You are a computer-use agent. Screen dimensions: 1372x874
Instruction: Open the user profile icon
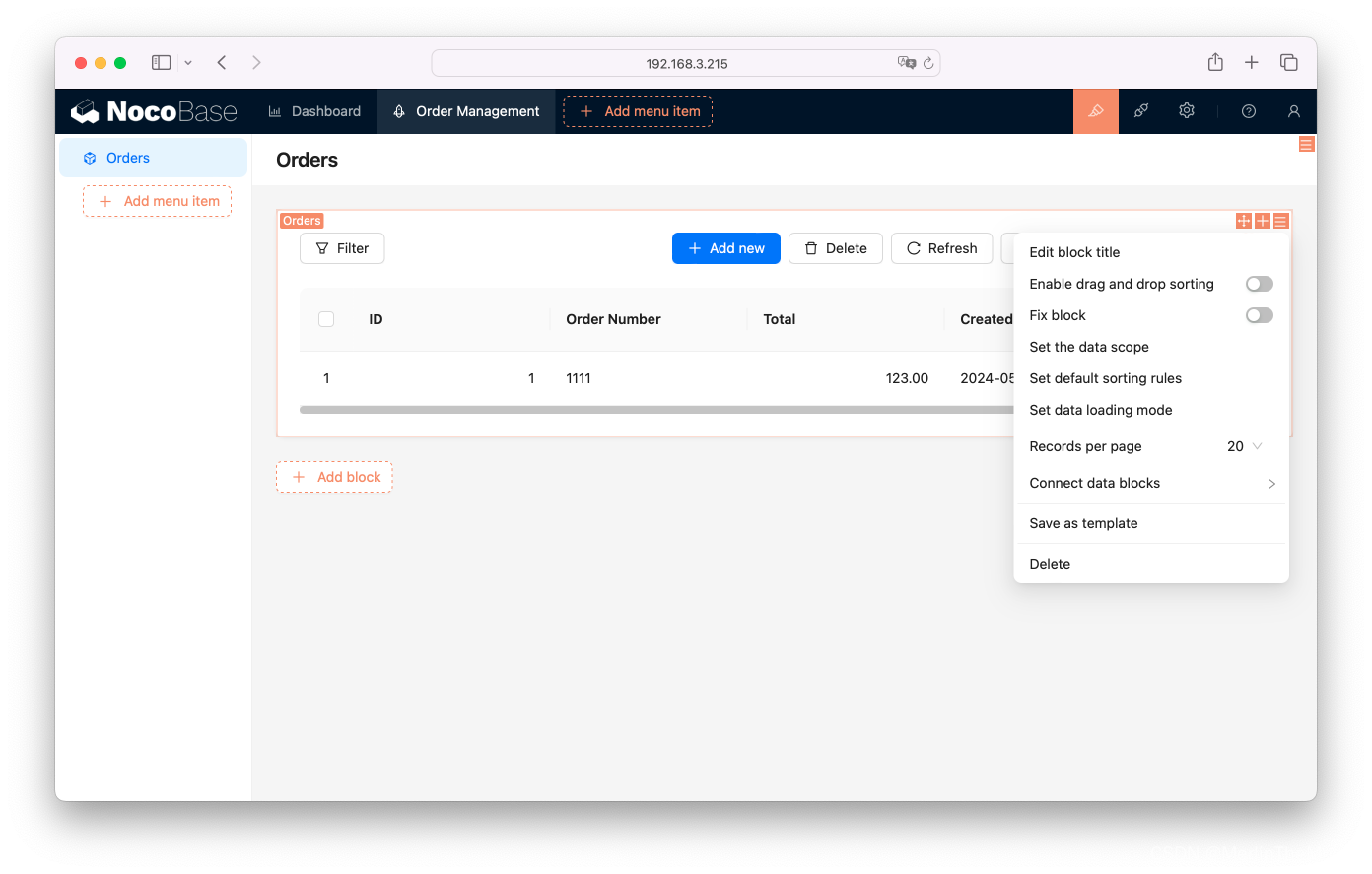(1294, 111)
